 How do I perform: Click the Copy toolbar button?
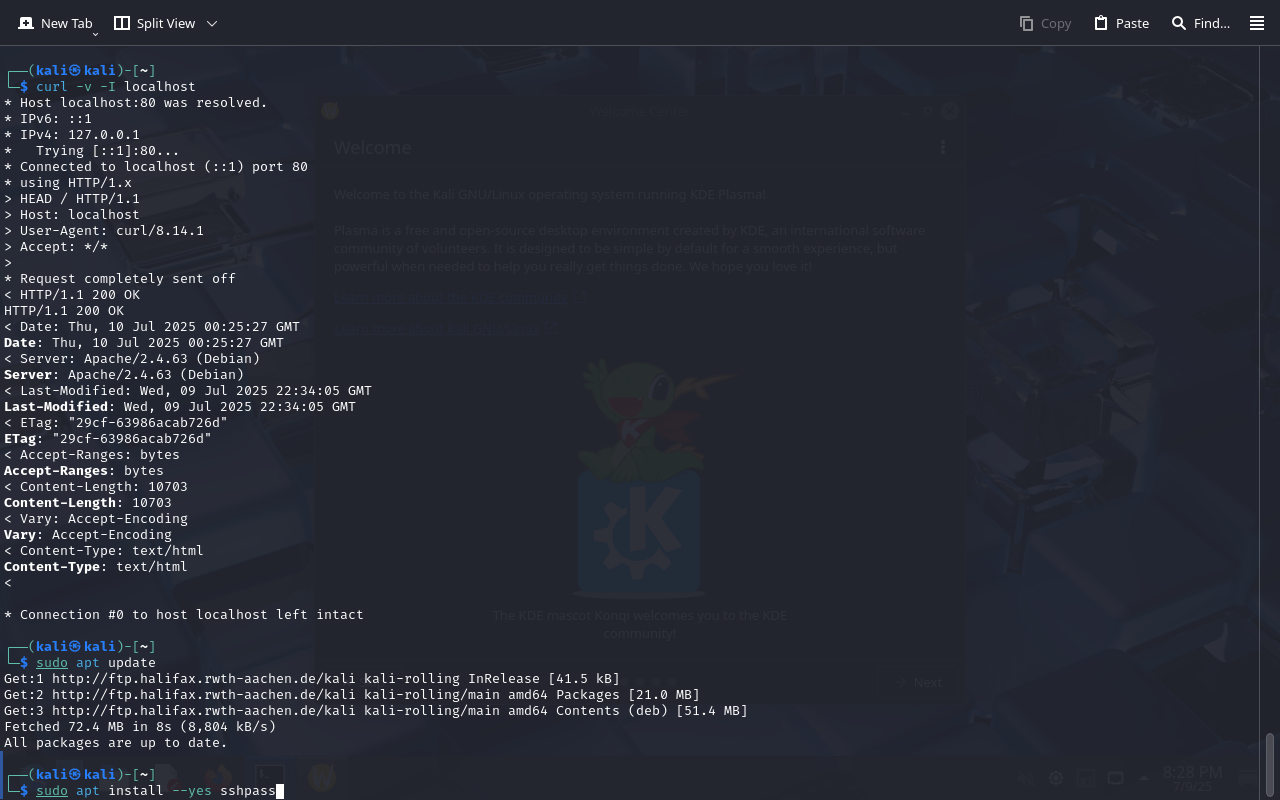(x=1045, y=23)
